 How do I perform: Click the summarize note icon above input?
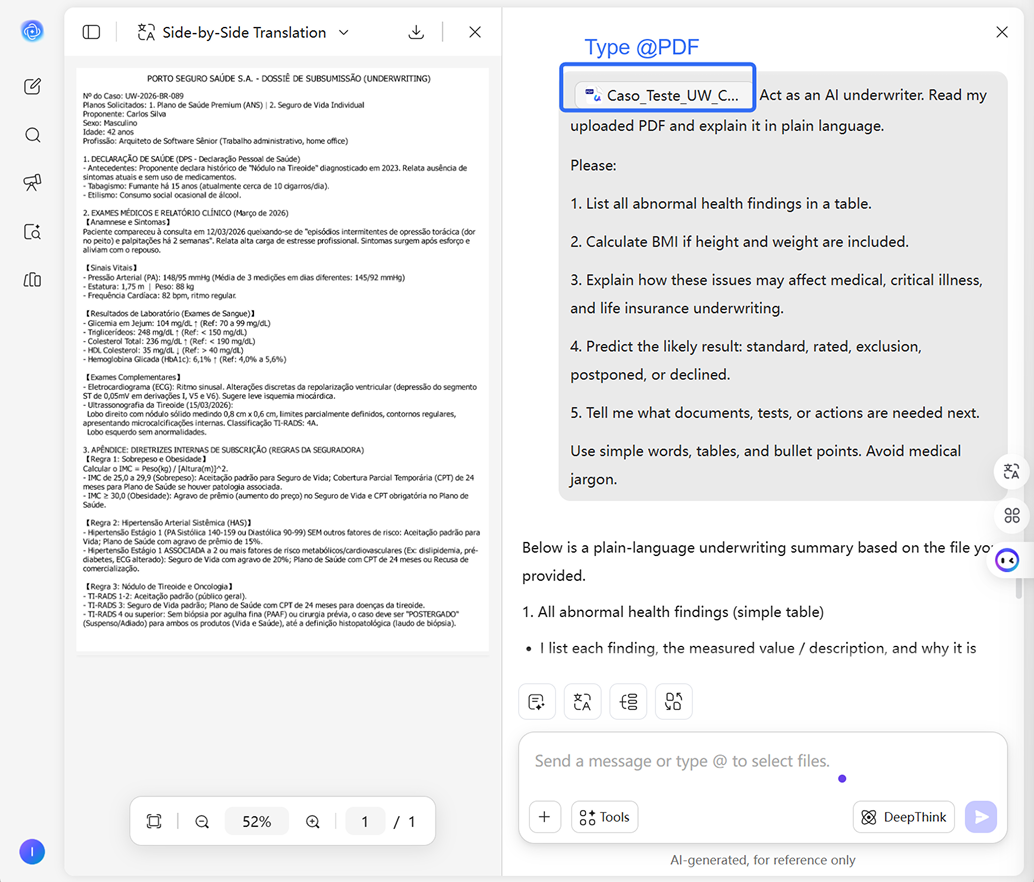[537, 701]
